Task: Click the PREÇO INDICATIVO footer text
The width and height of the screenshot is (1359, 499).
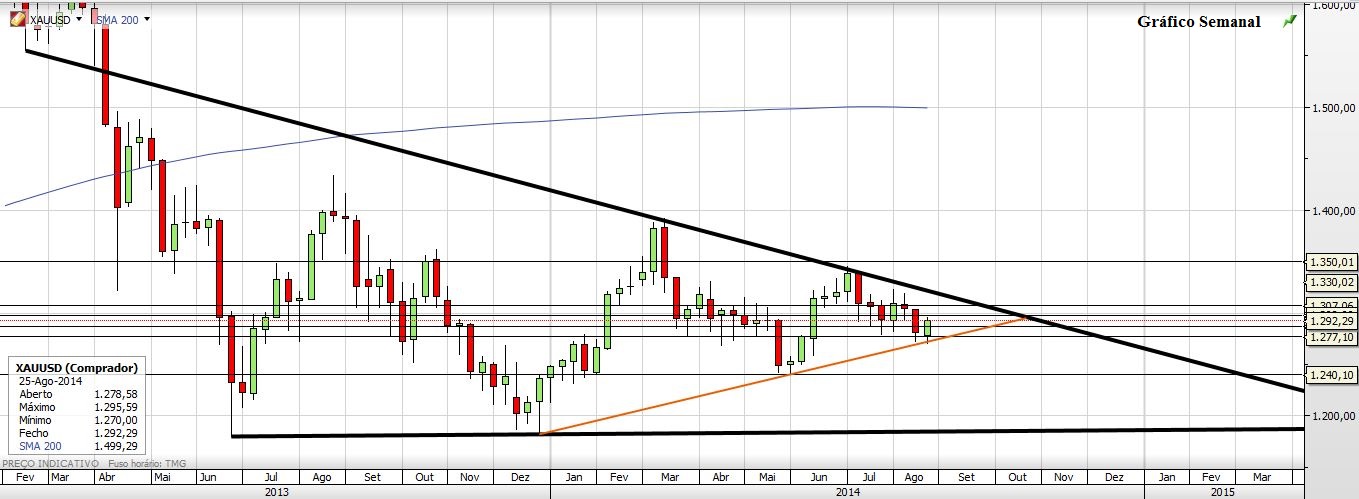Action: (50, 464)
